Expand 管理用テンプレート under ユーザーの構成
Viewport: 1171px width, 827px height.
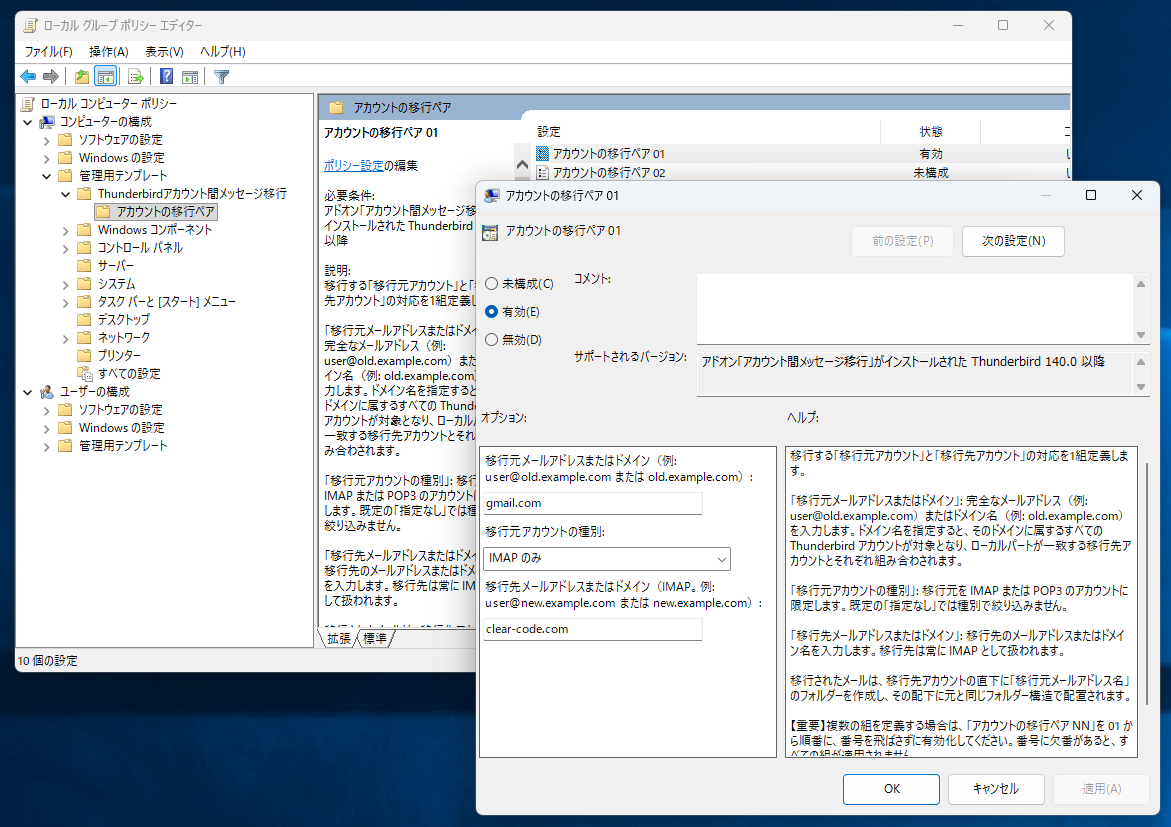click(x=46, y=446)
